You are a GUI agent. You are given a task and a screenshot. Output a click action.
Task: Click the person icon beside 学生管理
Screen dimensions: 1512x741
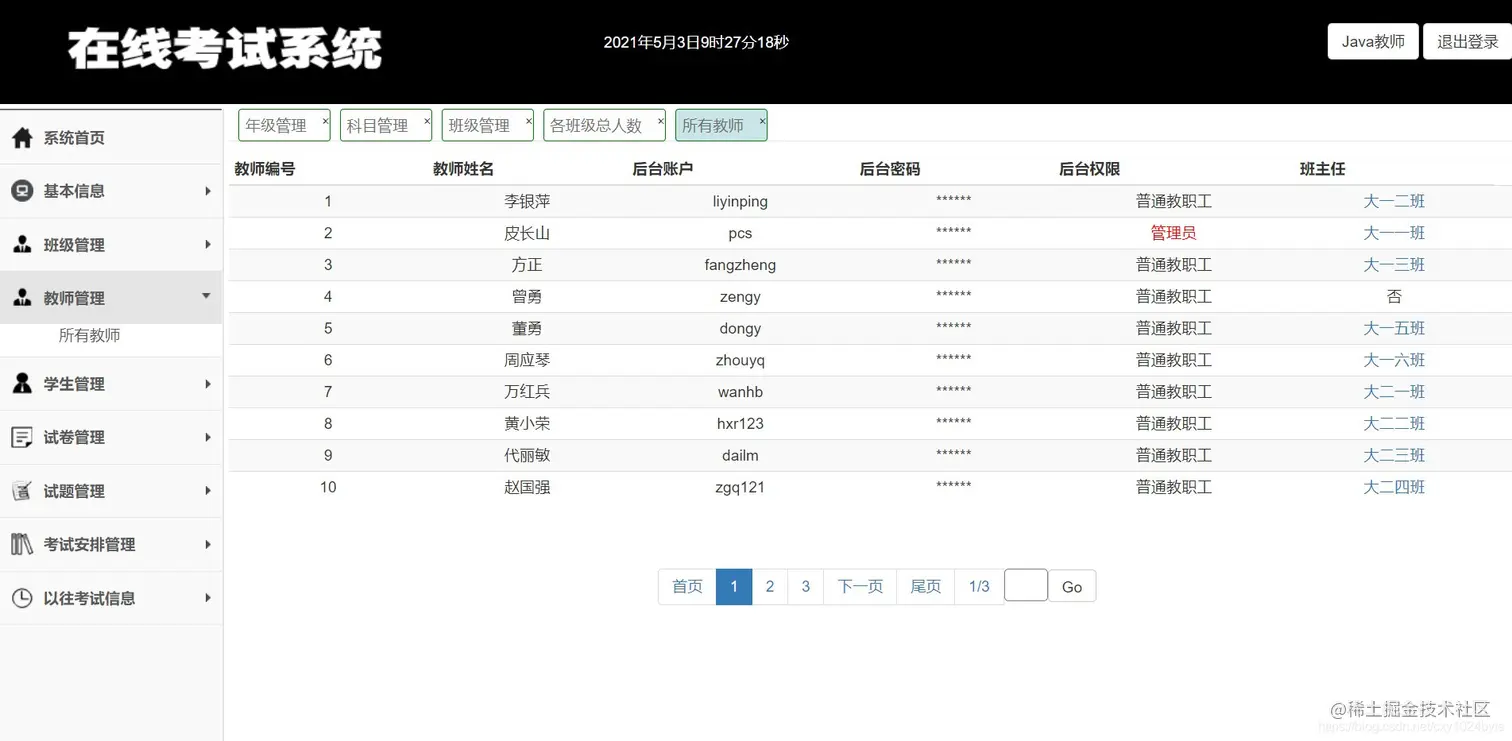[22, 384]
